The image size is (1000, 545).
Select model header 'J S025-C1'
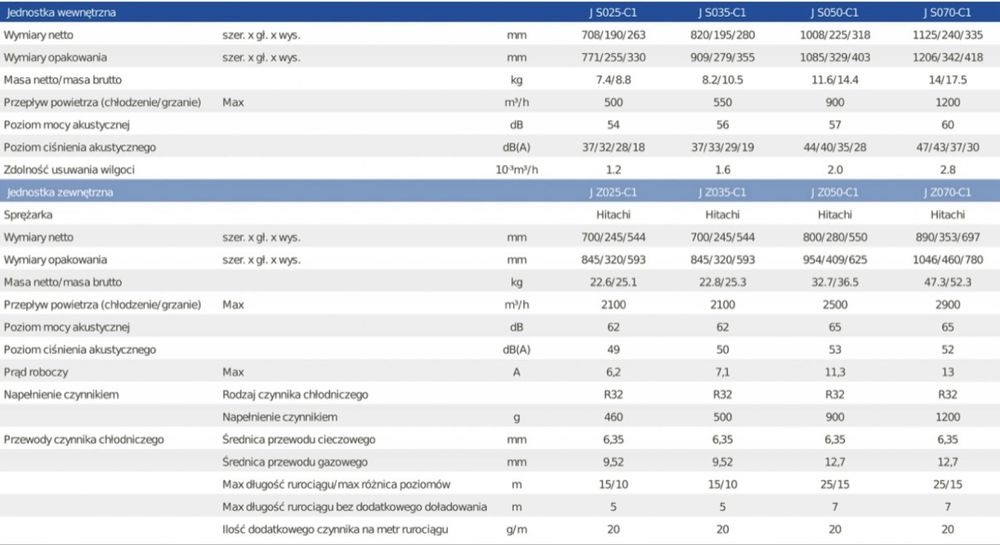(613, 12)
